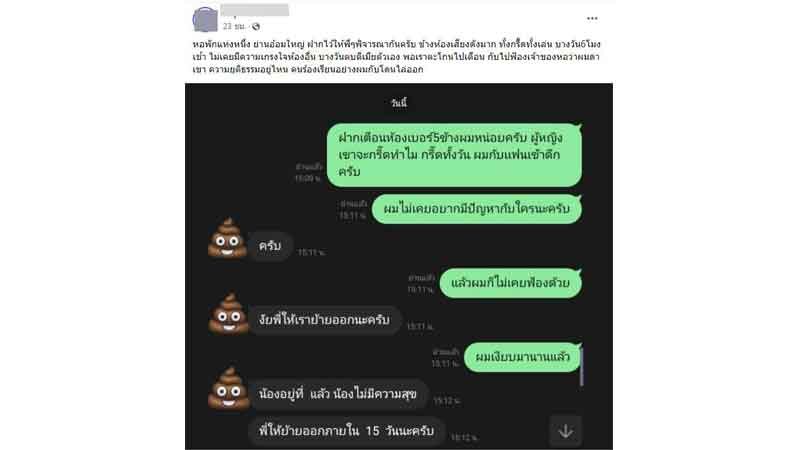800x450 pixels.
Task: Click the globe public audience icon
Action: (x=256, y=27)
